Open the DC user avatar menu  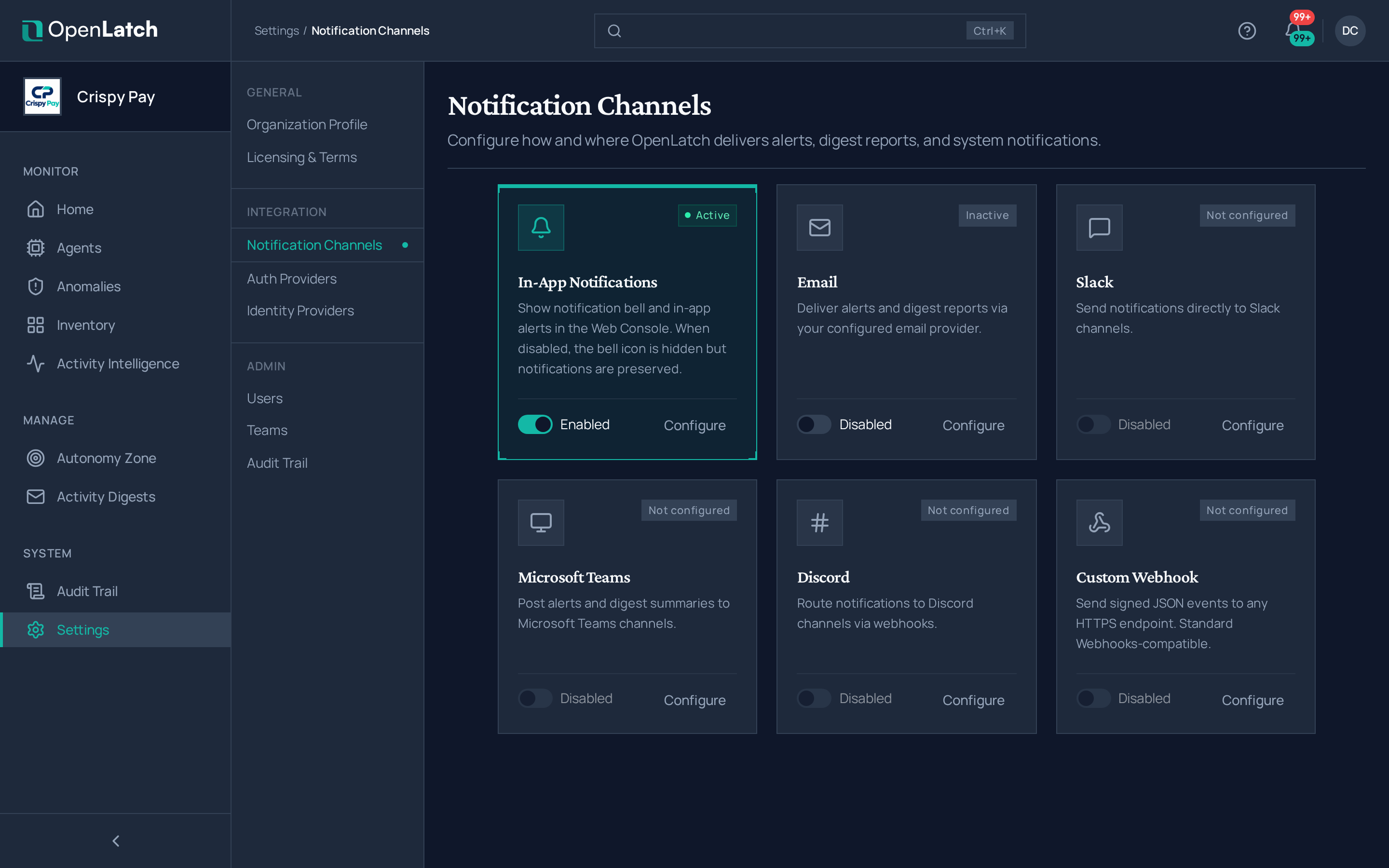pyautogui.click(x=1349, y=30)
